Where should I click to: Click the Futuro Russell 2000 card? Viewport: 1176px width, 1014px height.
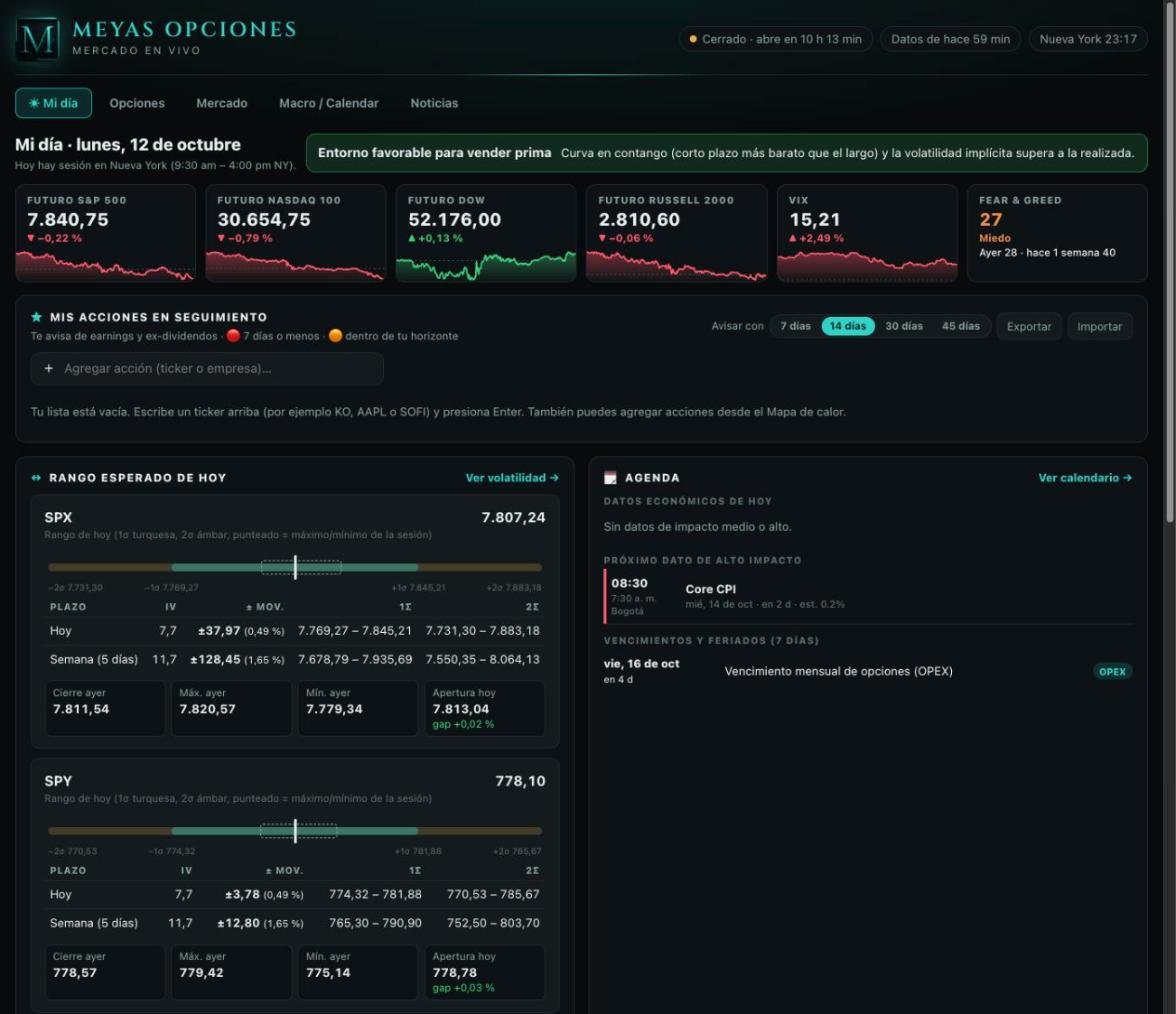click(x=676, y=233)
